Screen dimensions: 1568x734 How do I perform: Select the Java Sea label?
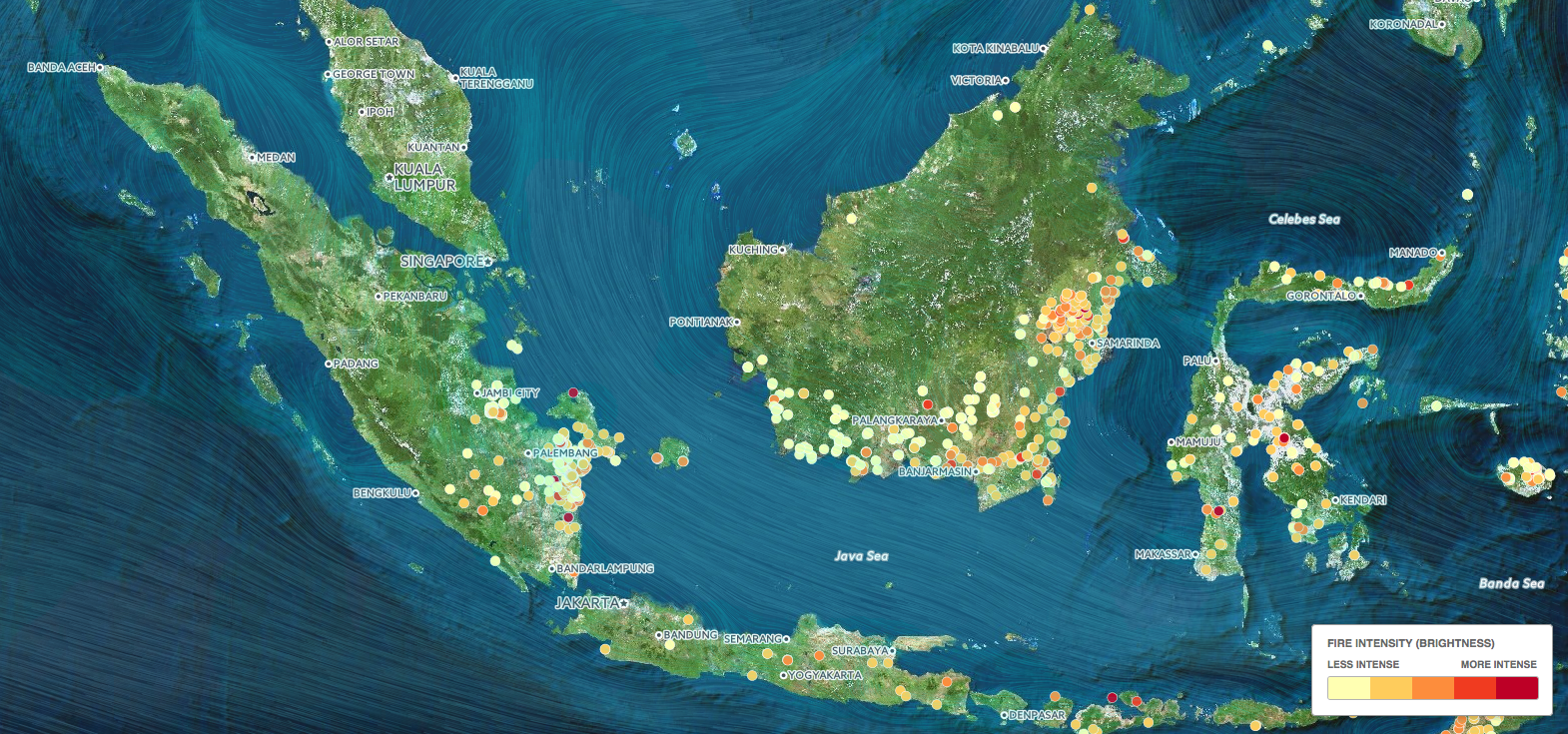(x=861, y=556)
